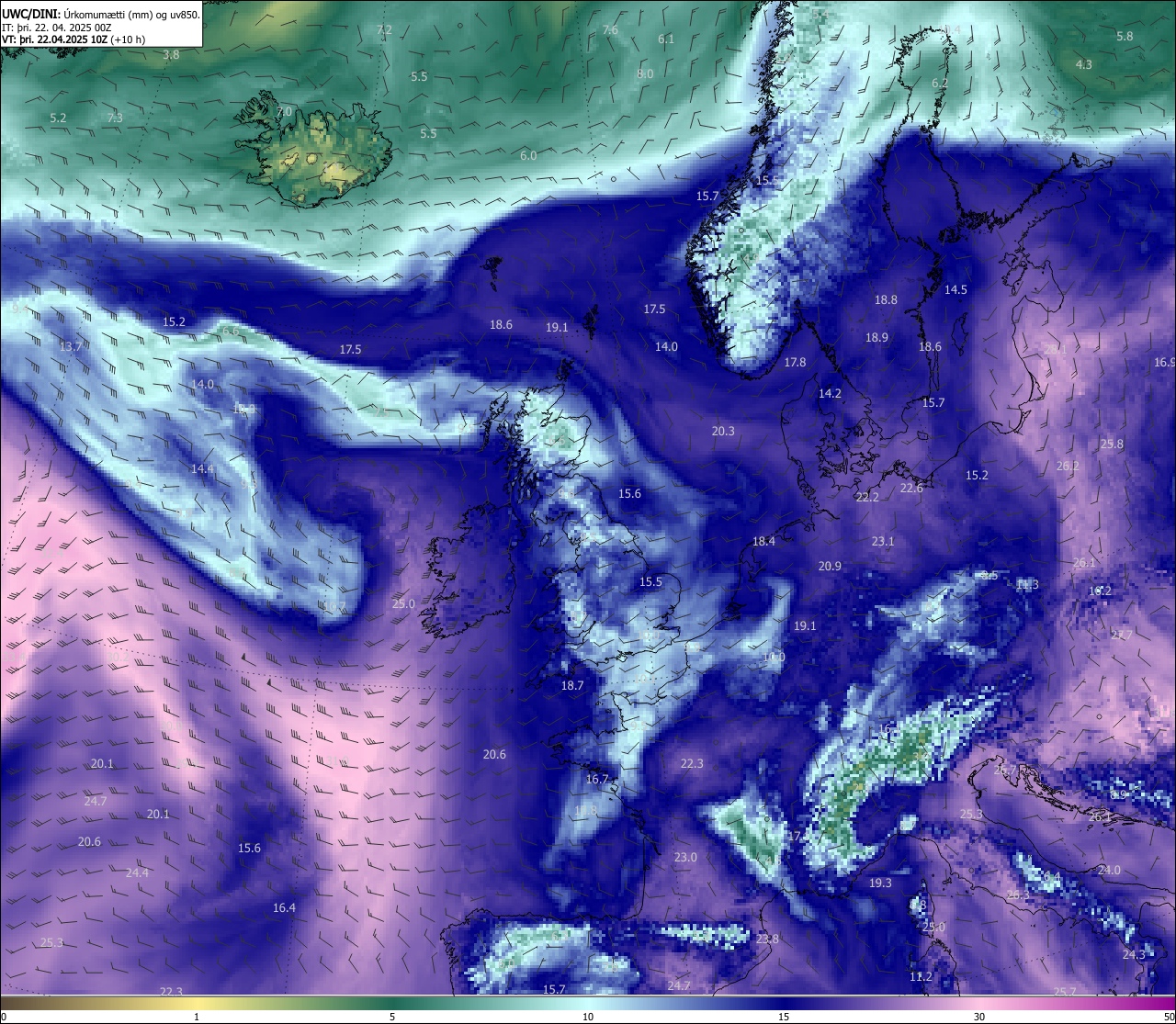Select the 16.7 value label
The height and width of the screenshot is (1024, 1176).
(x=597, y=779)
